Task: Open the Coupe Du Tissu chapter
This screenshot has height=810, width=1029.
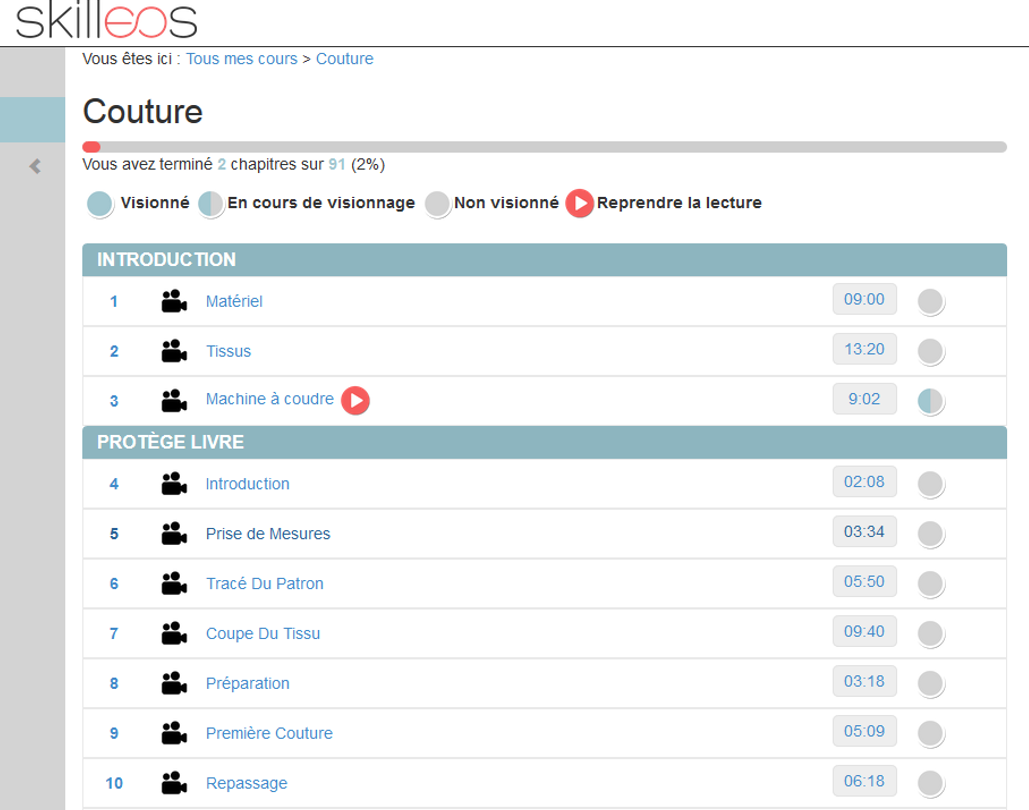Action: point(262,633)
